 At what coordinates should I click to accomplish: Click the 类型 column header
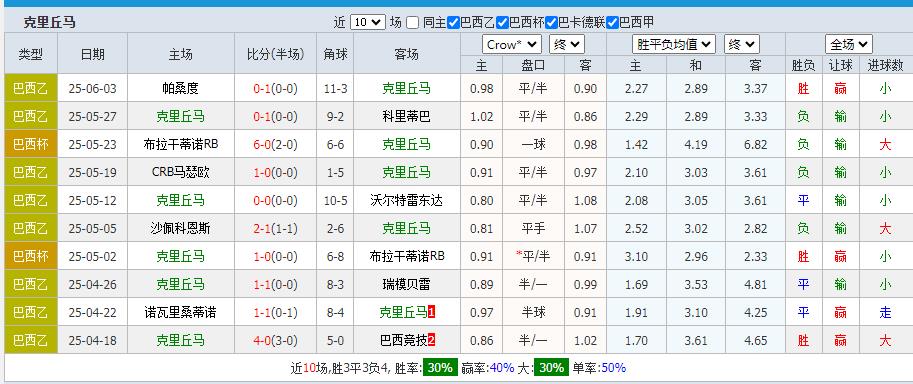[x=31, y=54]
